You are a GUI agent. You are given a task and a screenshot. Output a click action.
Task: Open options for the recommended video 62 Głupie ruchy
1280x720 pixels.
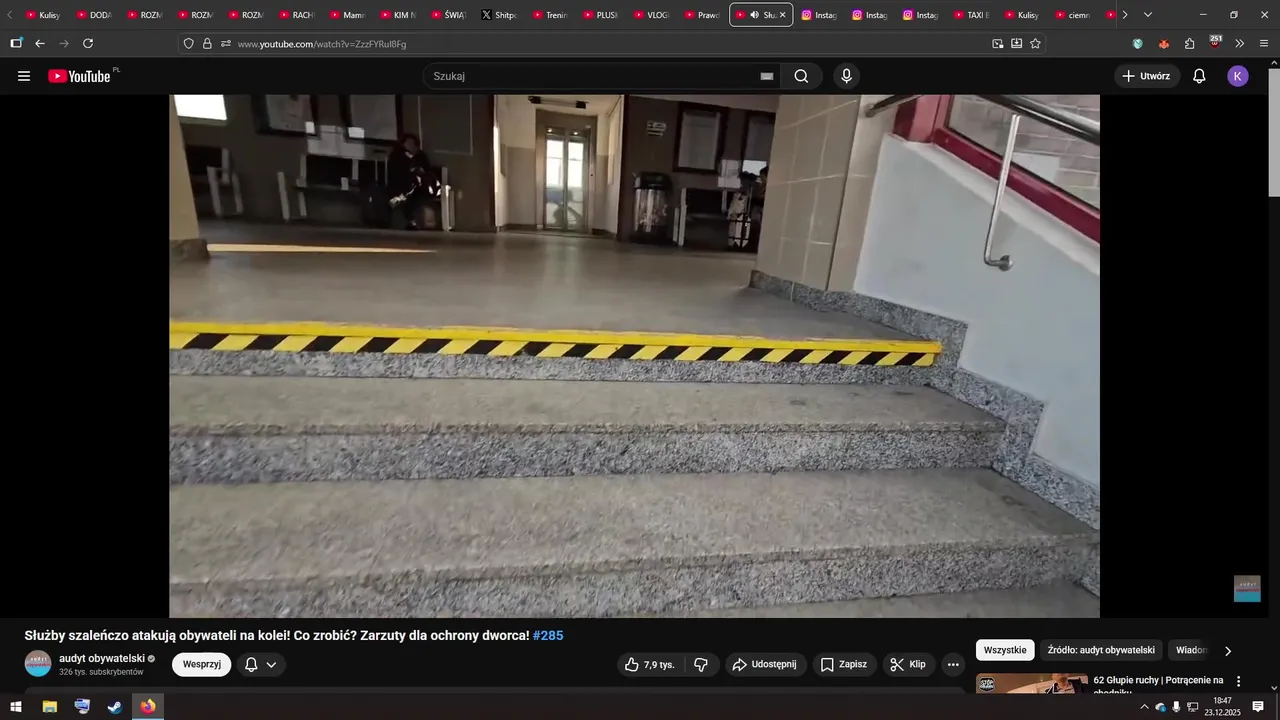point(1238,681)
